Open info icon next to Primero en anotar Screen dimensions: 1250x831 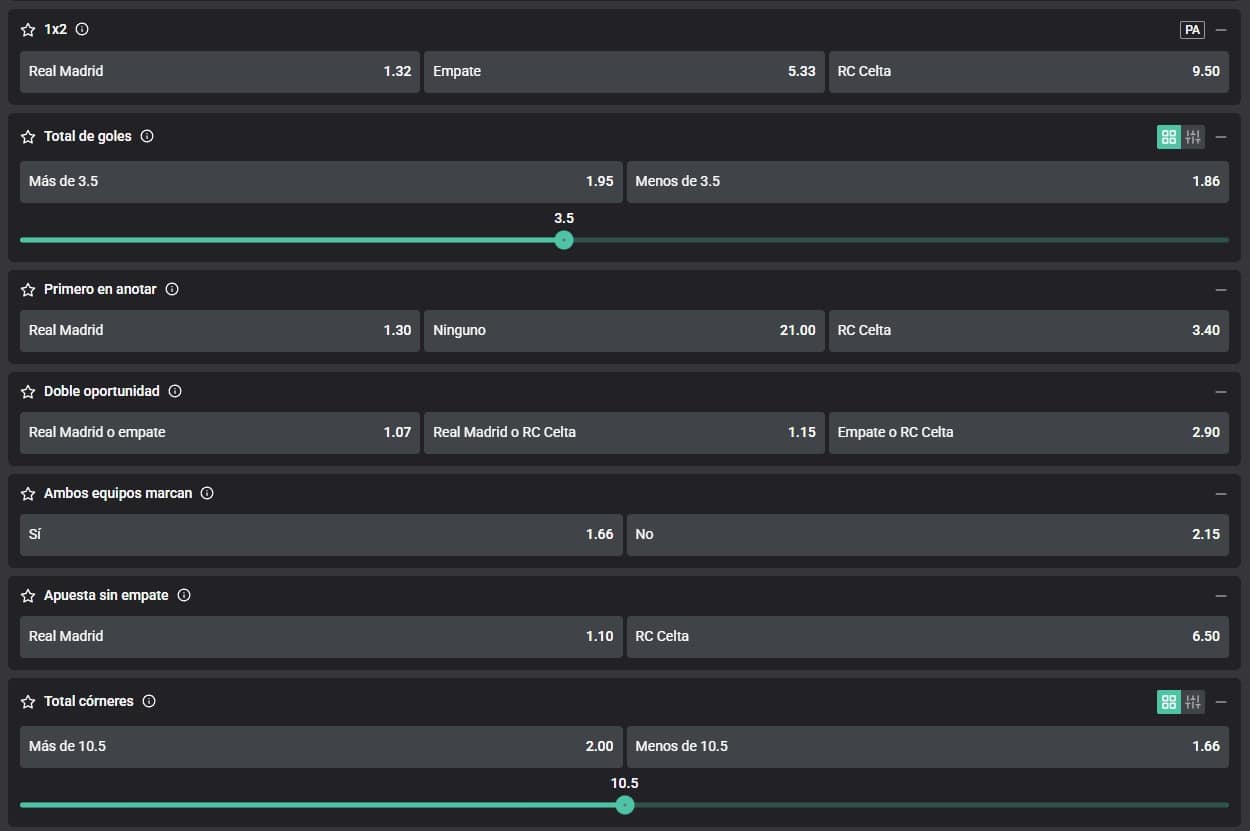coord(172,289)
